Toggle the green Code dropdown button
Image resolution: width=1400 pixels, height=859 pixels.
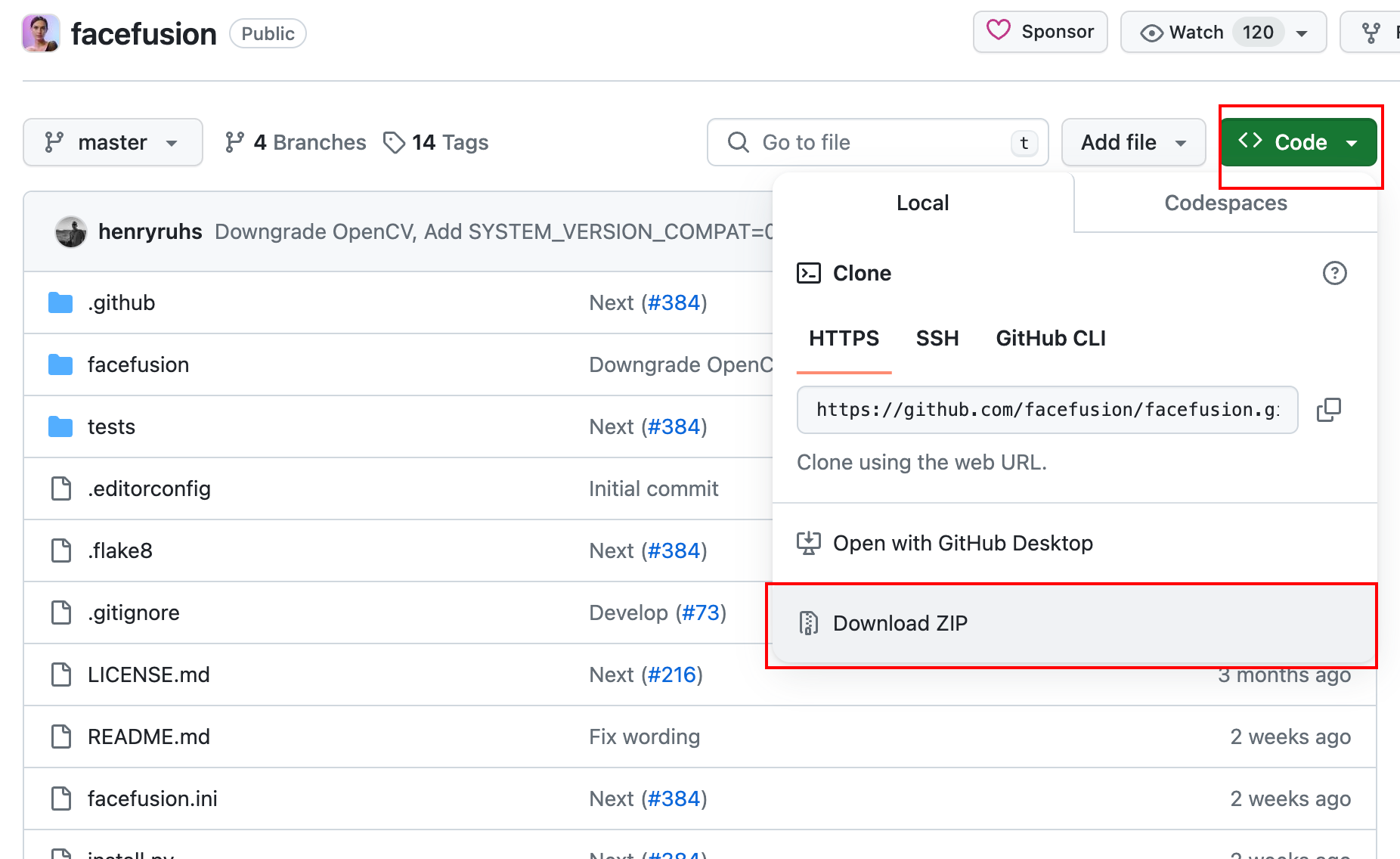(x=1298, y=142)
